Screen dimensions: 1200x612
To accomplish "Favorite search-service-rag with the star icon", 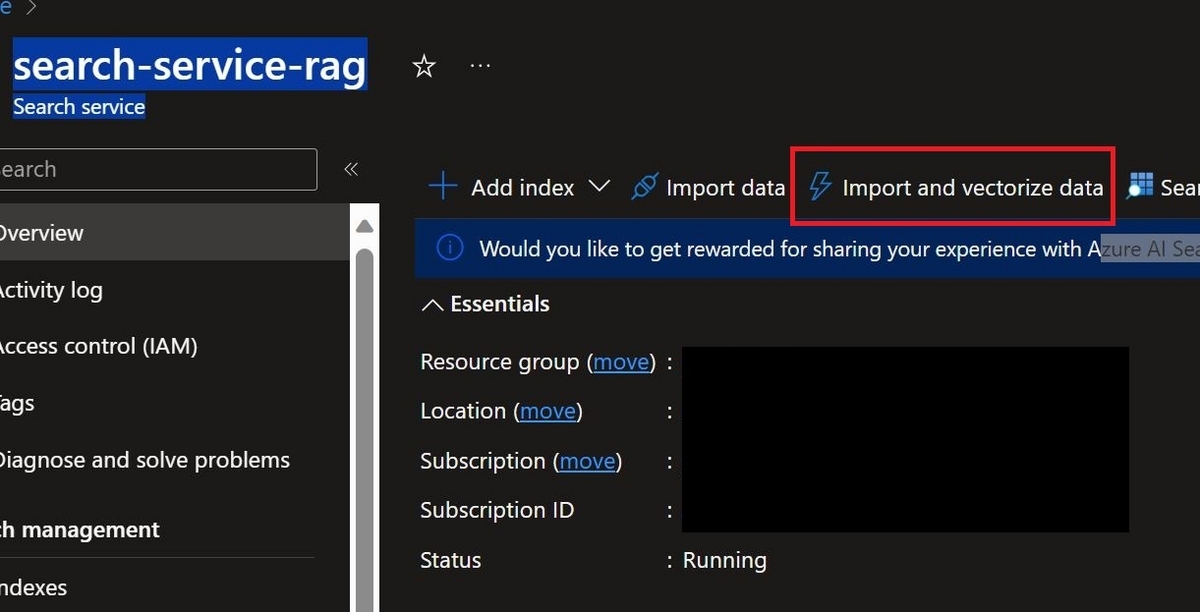I will pyautogui.click(x=424, y=67).
